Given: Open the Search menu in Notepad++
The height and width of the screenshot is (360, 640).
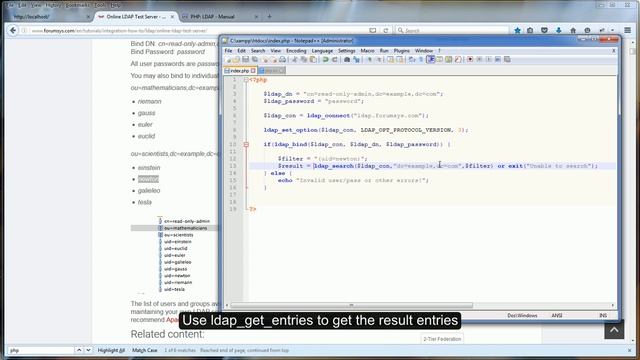Looking at the screenshot, I should click(258, 51).
